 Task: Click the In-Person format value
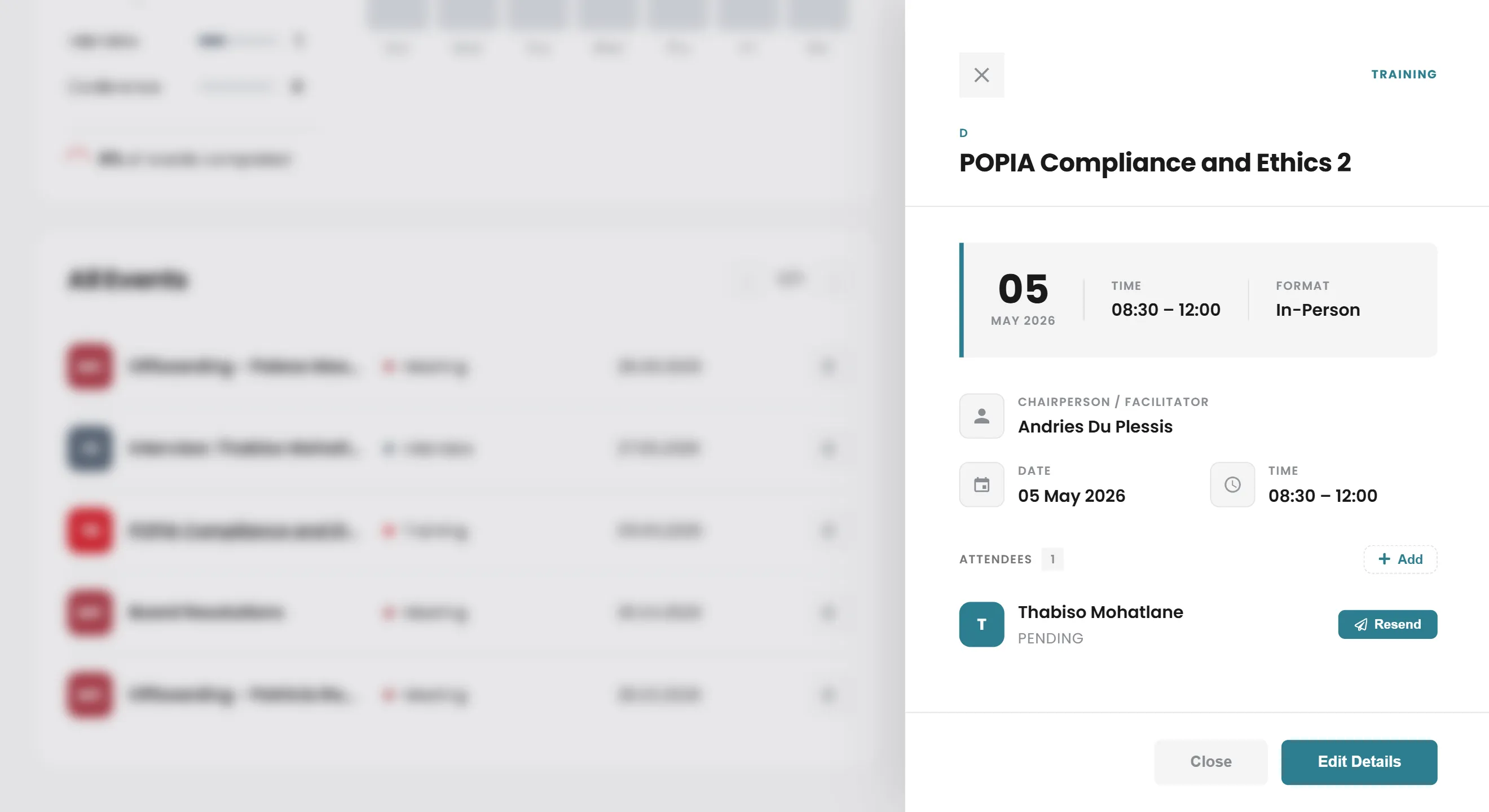pyautogui.click(x=1318, y=310)
